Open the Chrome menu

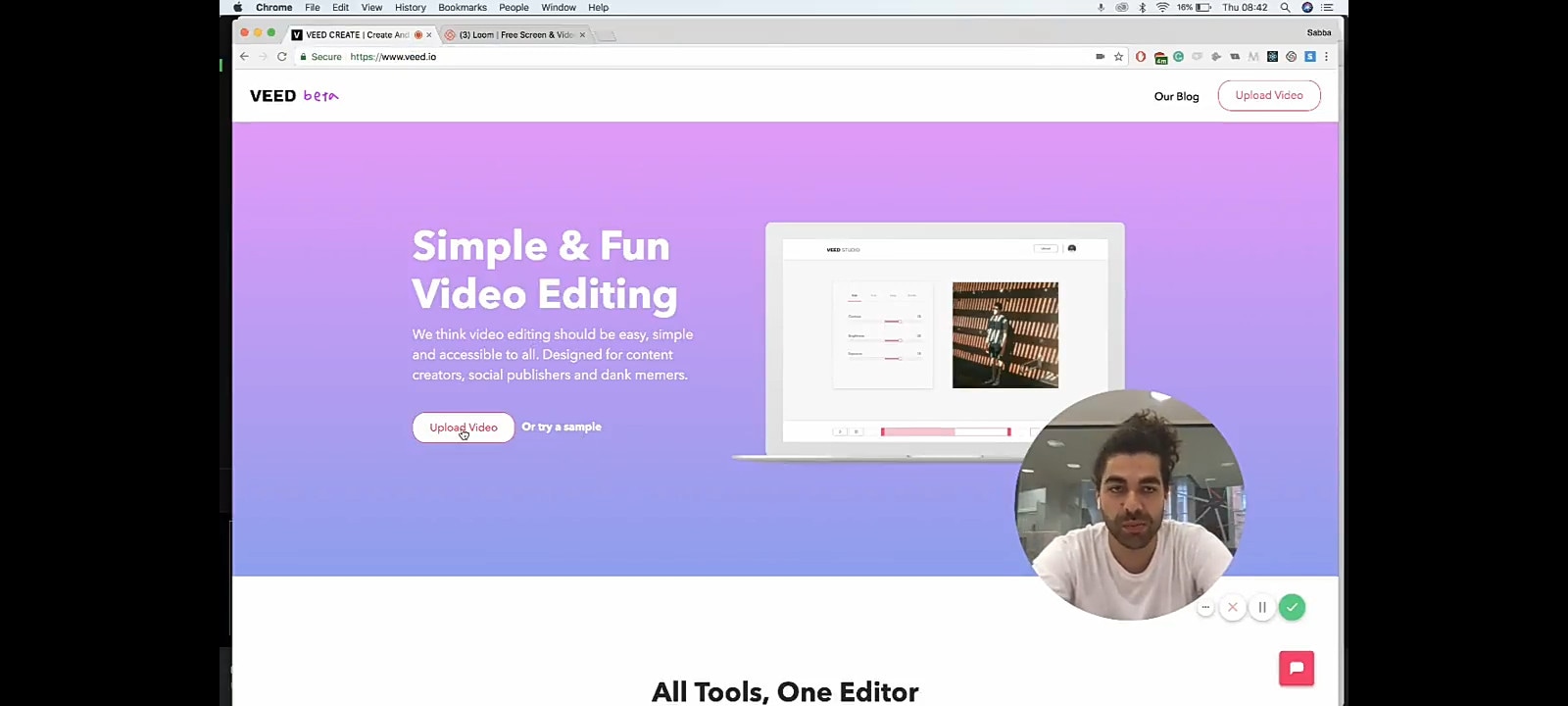click(273, 7)
